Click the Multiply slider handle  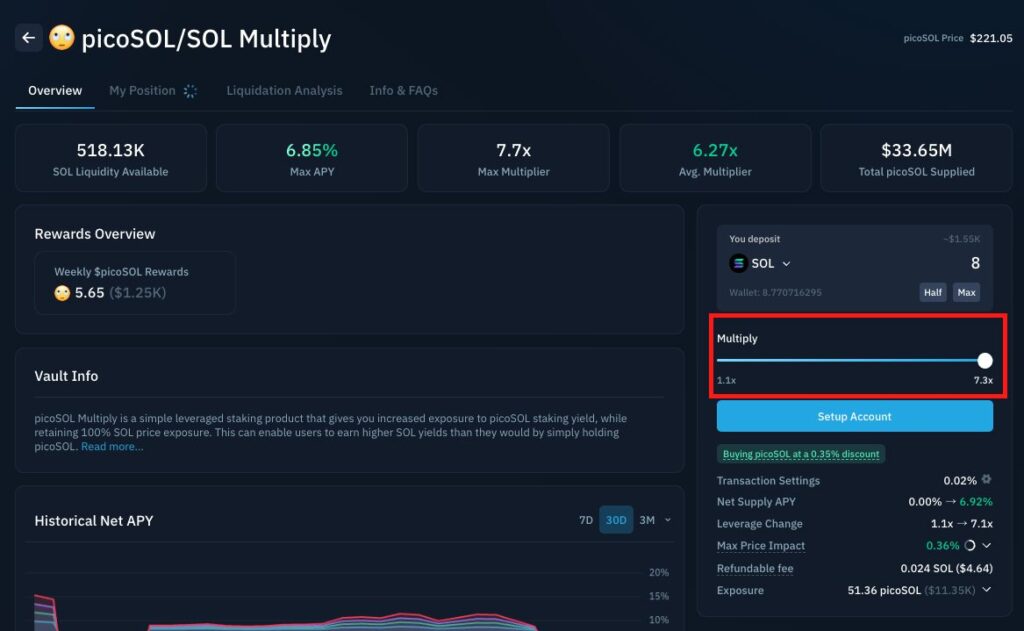point(985,360)
